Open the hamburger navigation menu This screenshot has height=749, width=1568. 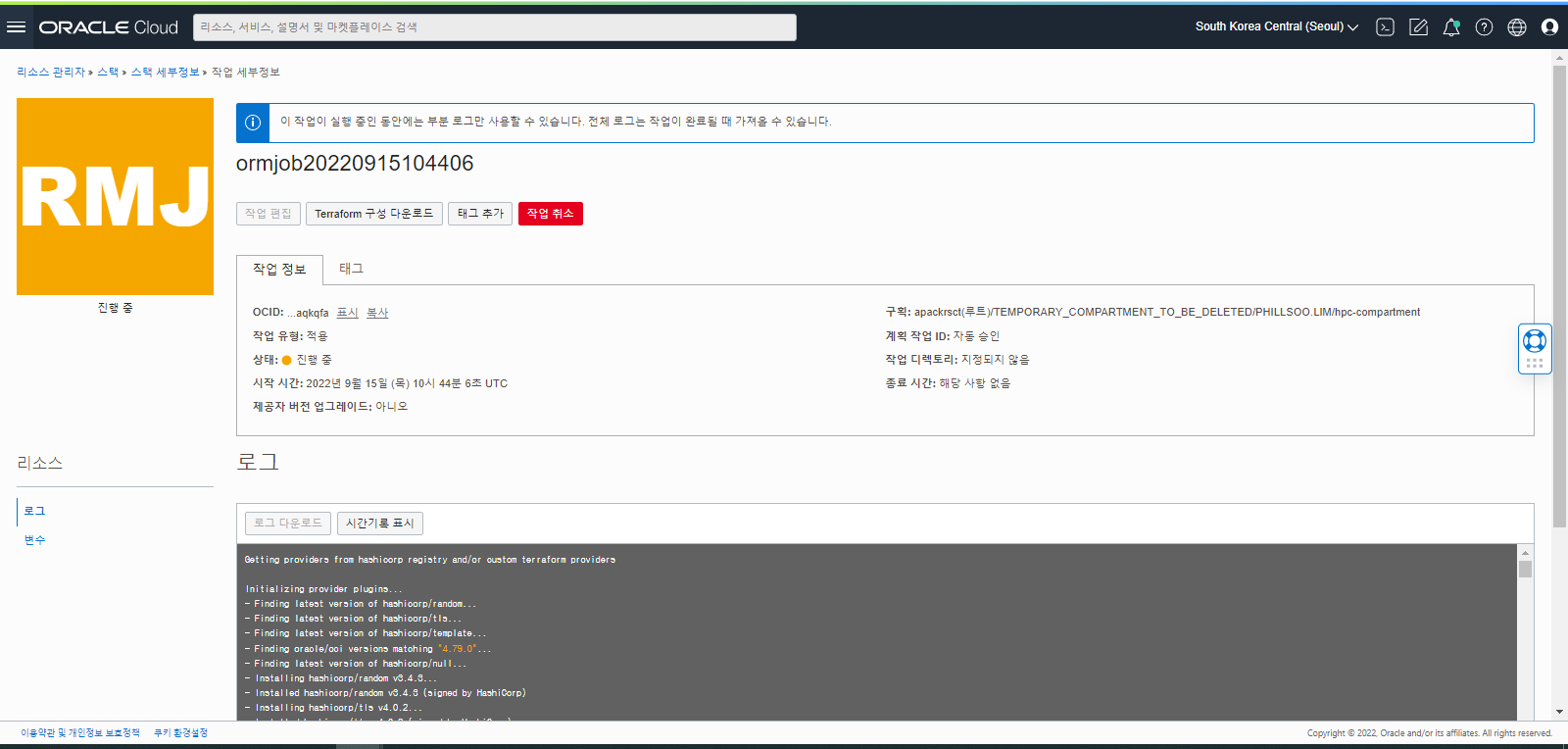point(16,26)
